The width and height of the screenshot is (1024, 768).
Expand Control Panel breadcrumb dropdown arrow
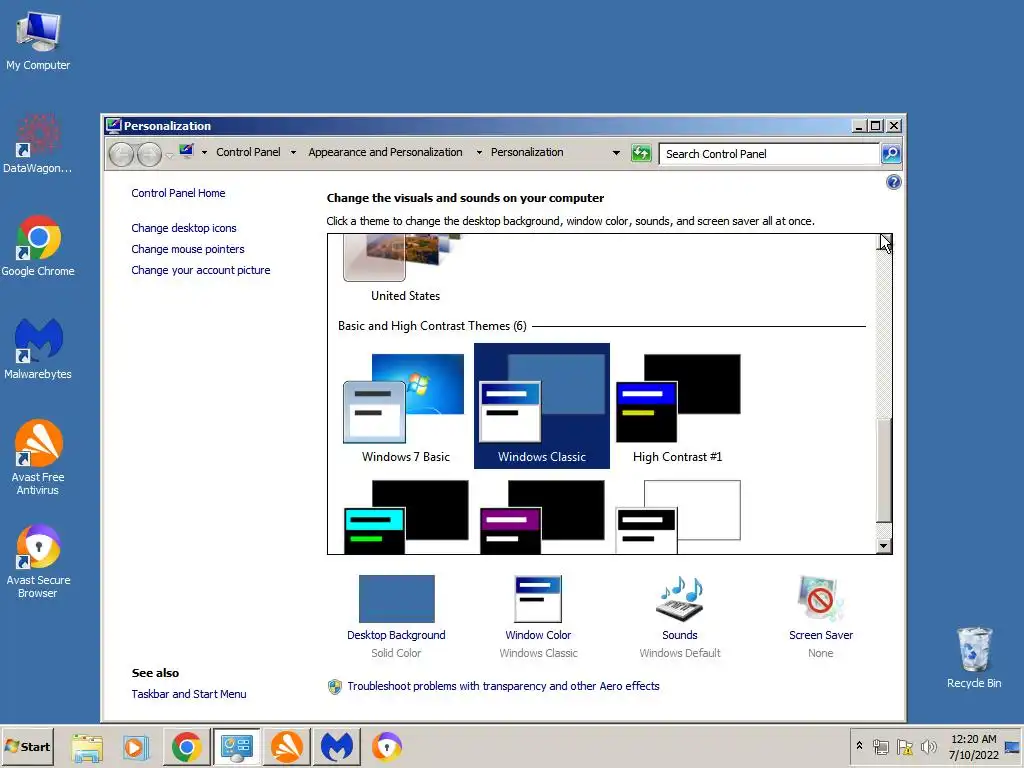coord(293,153)
